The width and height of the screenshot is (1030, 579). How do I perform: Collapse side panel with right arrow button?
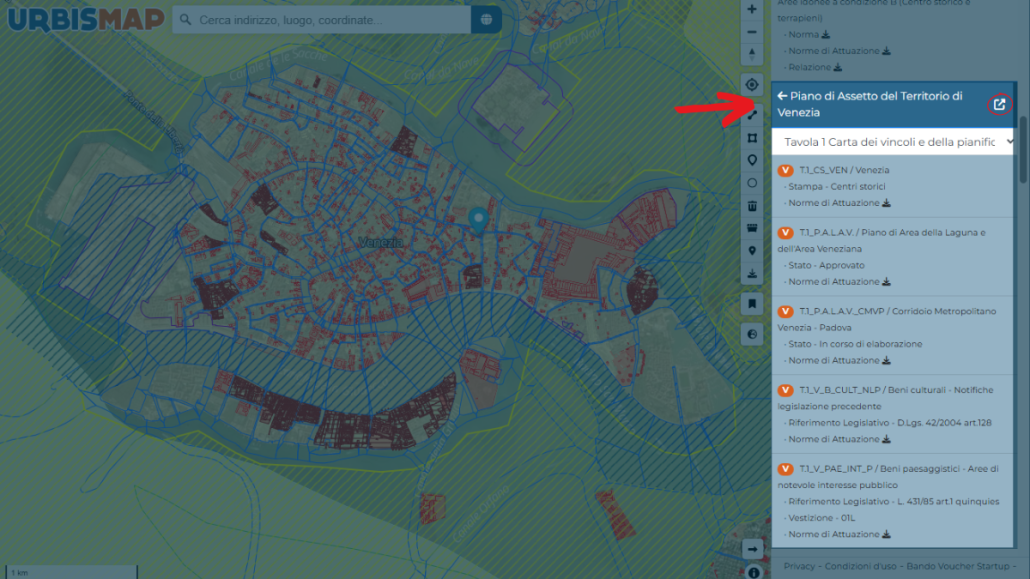(752, 549)
